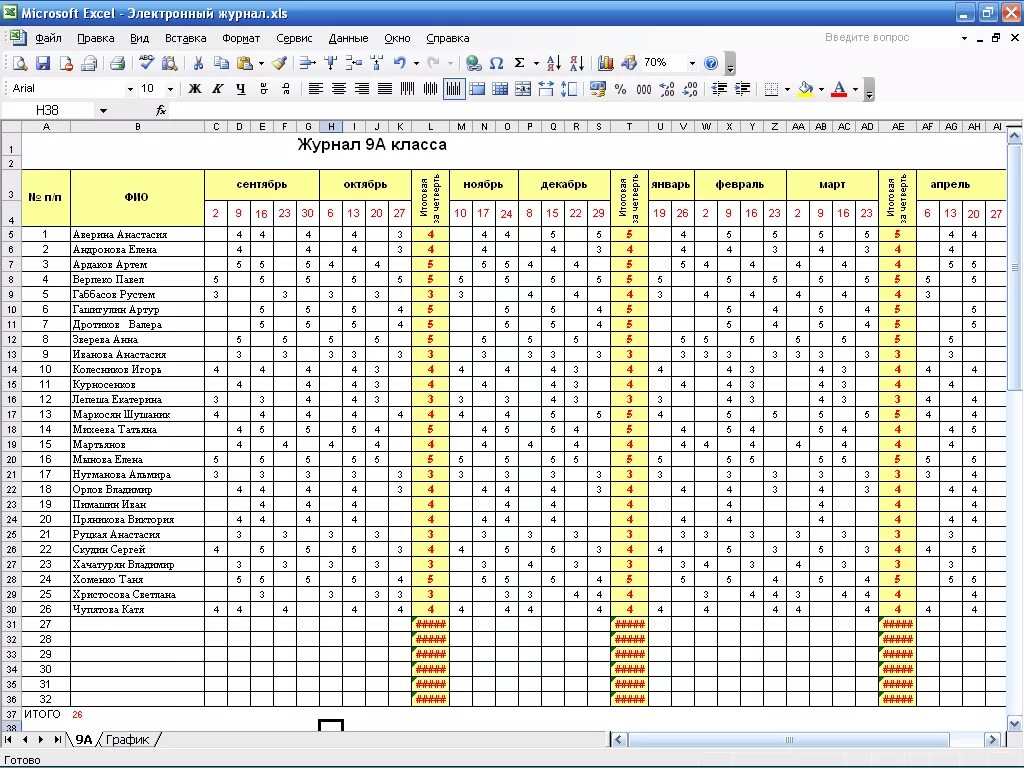Click the Save floppy disk icon
This screenshot has width=1024, height=768.
pyautogui.click(x=43, y=63)
